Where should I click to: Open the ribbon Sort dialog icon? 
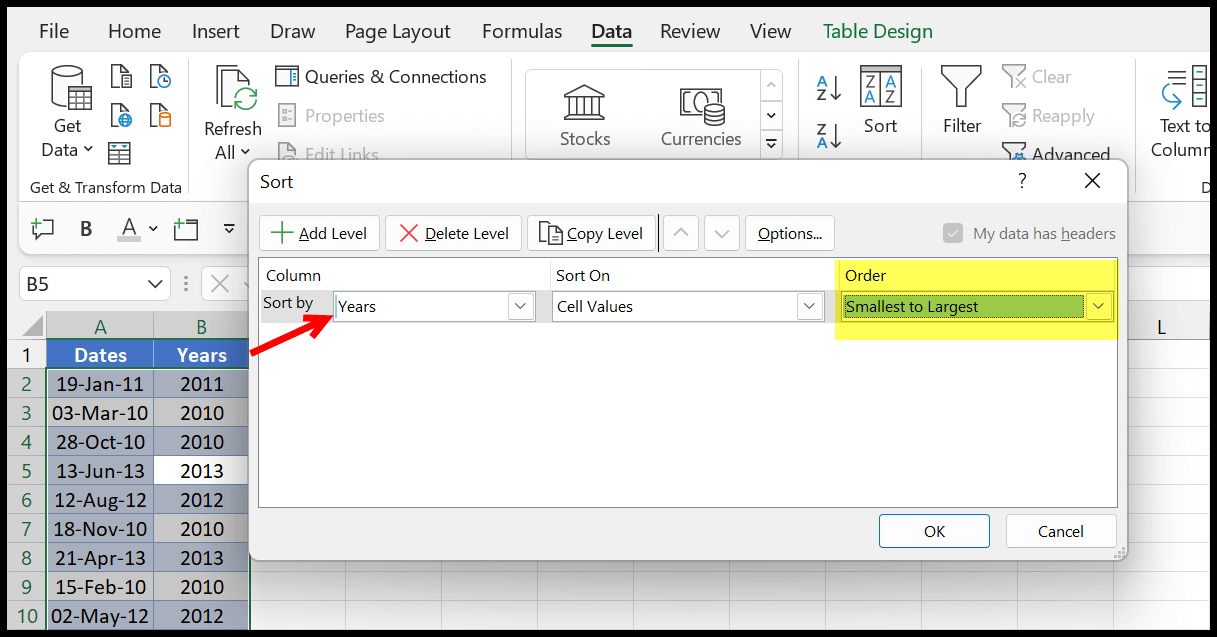881,87
